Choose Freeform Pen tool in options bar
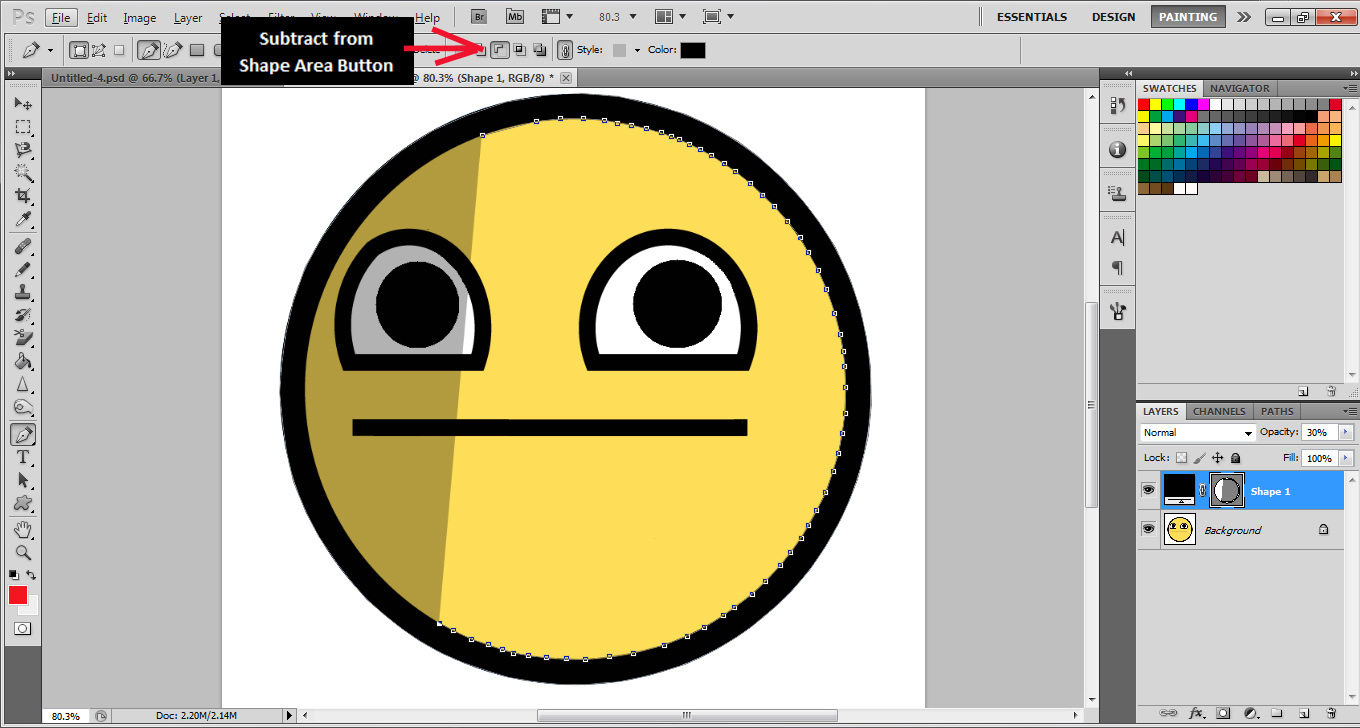The height and width of the screenshot is (728, 1360). pos(173,50)
